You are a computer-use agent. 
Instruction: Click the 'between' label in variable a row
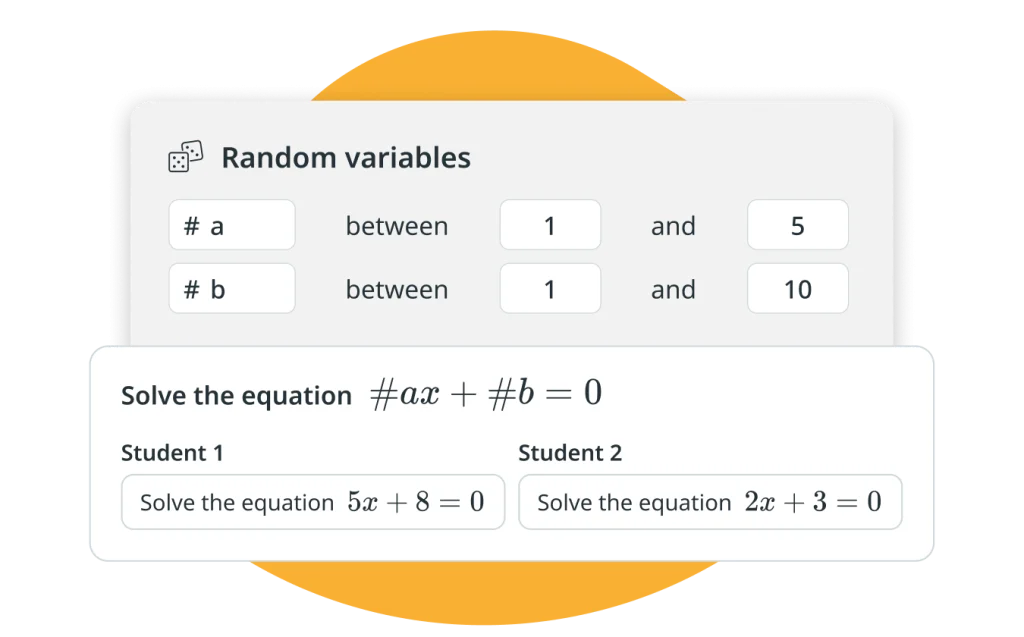pyautogui.click(x=397, y=226)
